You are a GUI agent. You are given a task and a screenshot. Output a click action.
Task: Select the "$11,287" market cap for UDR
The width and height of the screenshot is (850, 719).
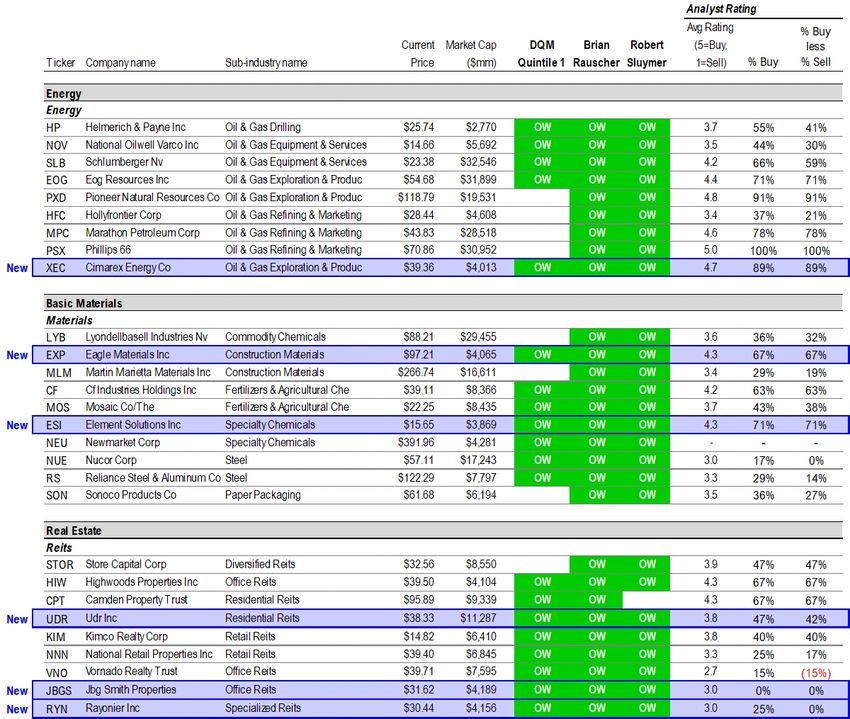tap(478, 618)
